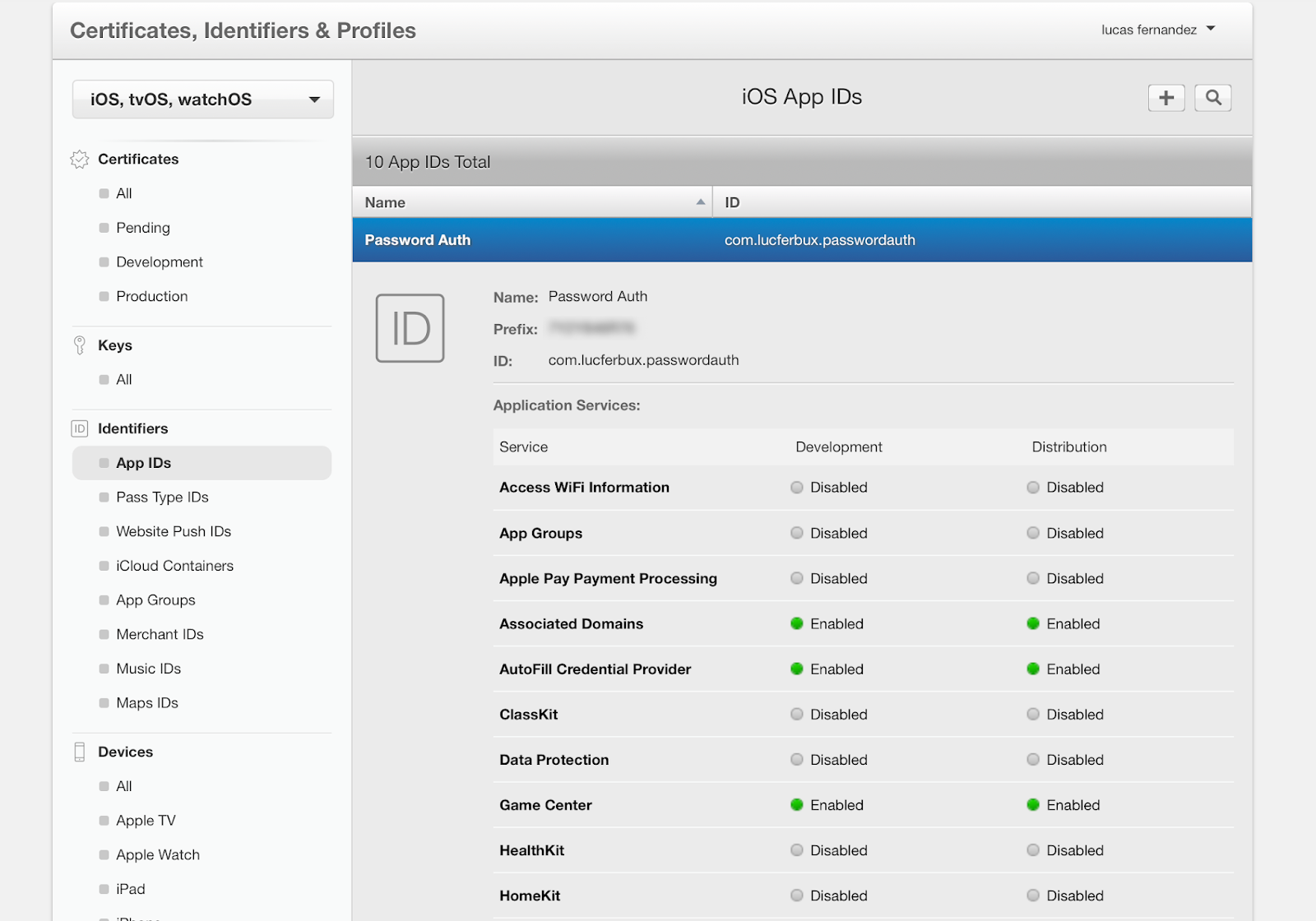Click AutoFill Credential Provider Distribution enabled dot
1316x921 pixels.
pyautogui.click(x=1033, y=669)
